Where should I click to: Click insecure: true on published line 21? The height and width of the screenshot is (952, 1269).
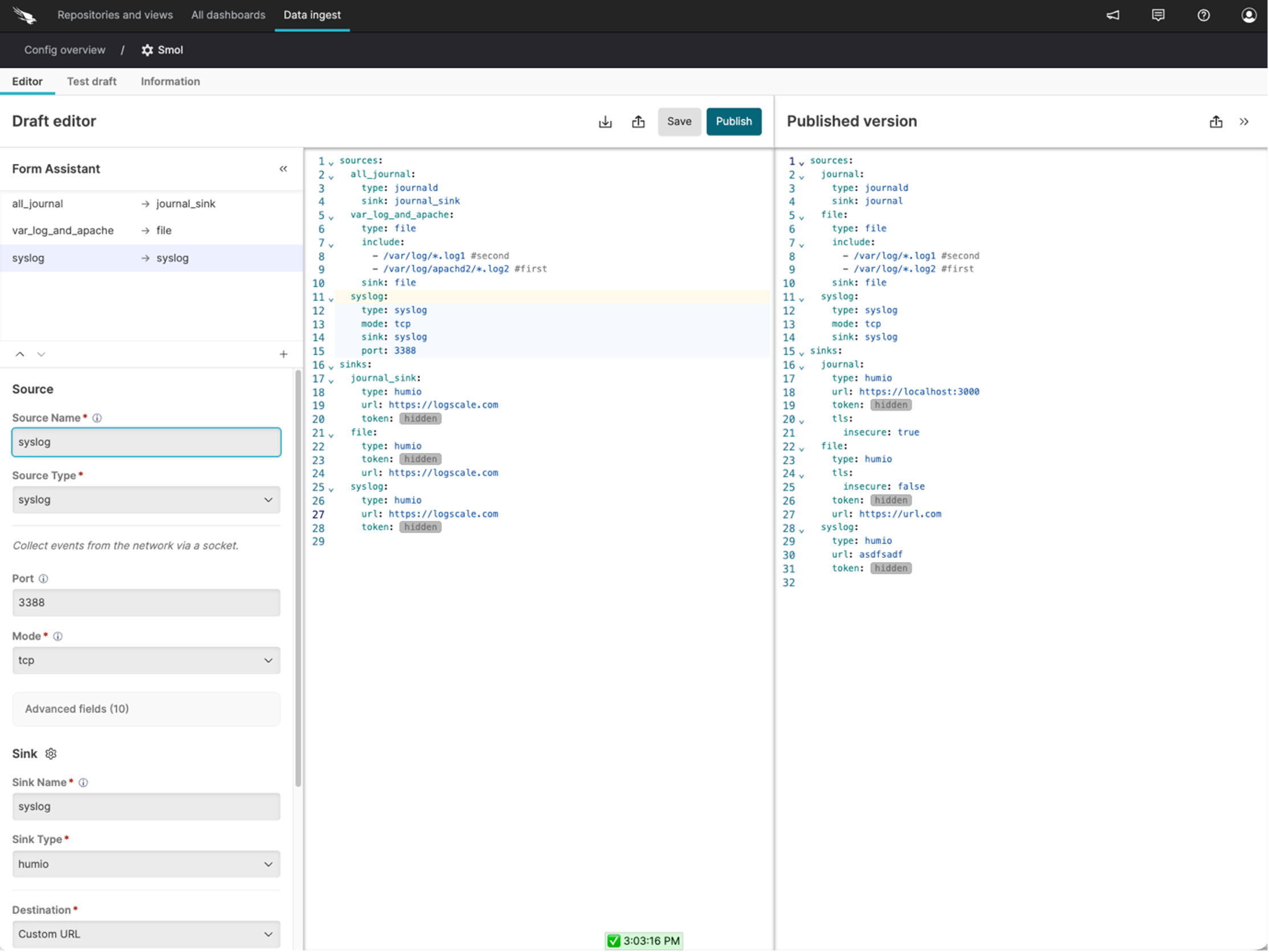click(x=881, y=432)
